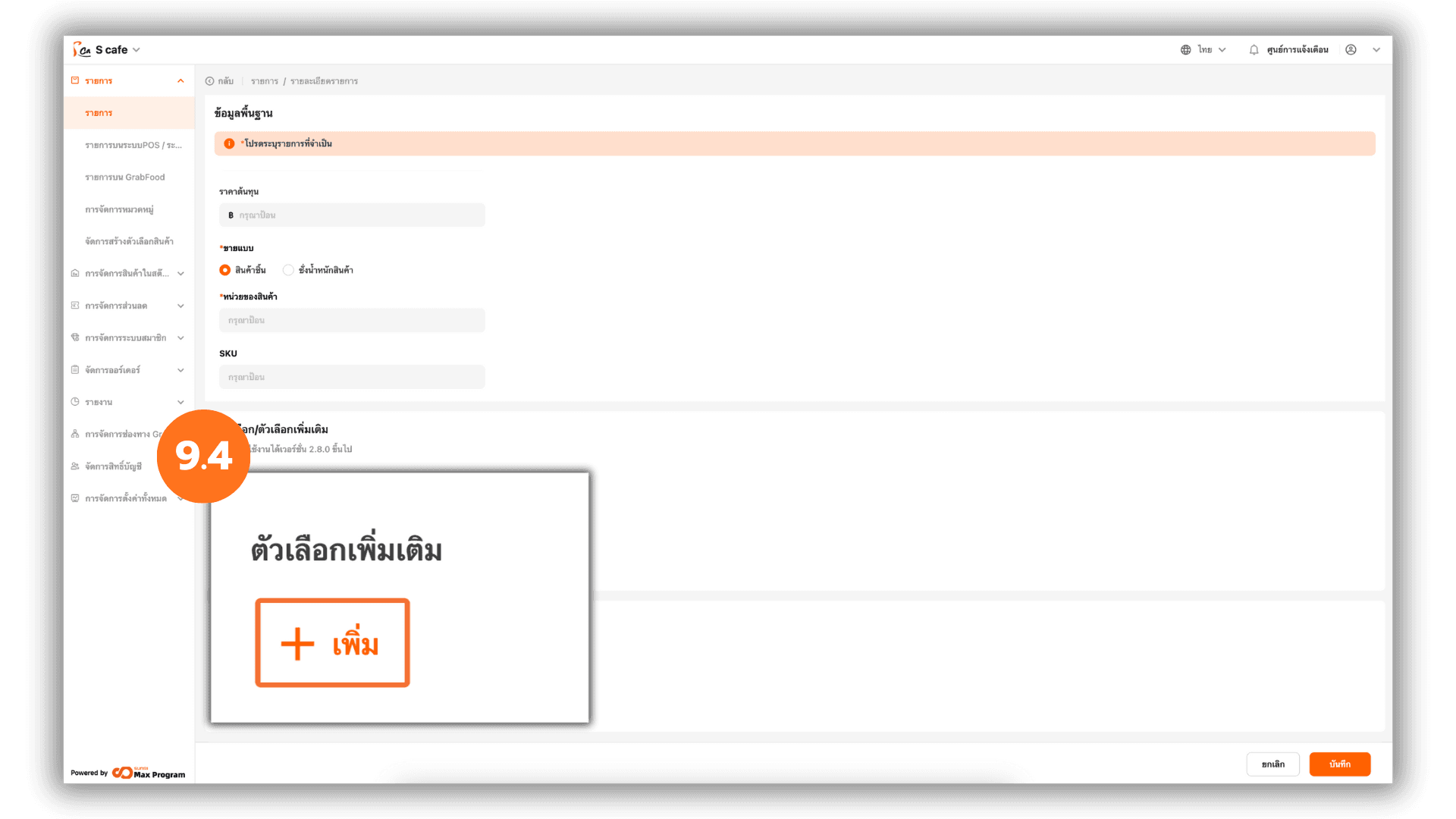1456x819 pixels.
Task: Click the ยกเลิก cancel button
Action: pos(1273,764)
